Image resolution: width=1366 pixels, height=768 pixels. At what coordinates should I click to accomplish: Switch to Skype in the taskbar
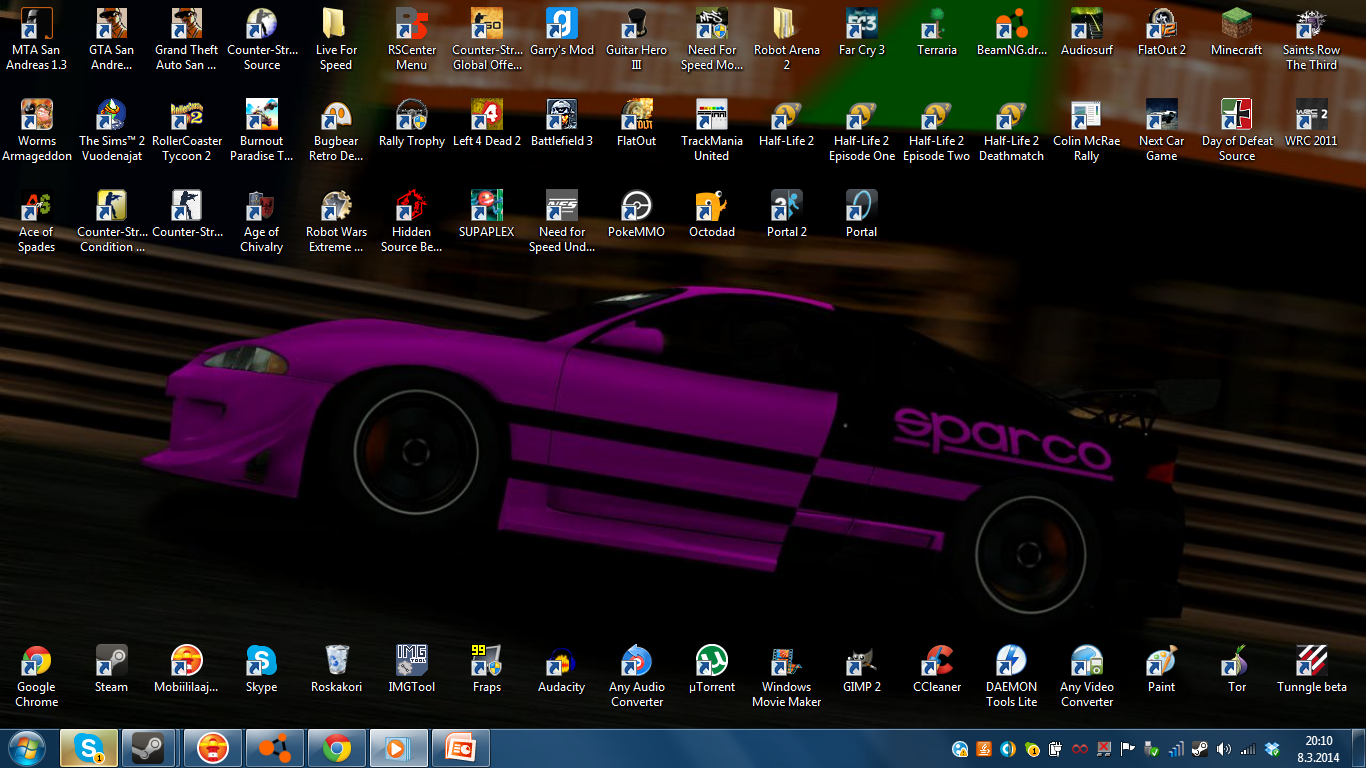(88, 748)
